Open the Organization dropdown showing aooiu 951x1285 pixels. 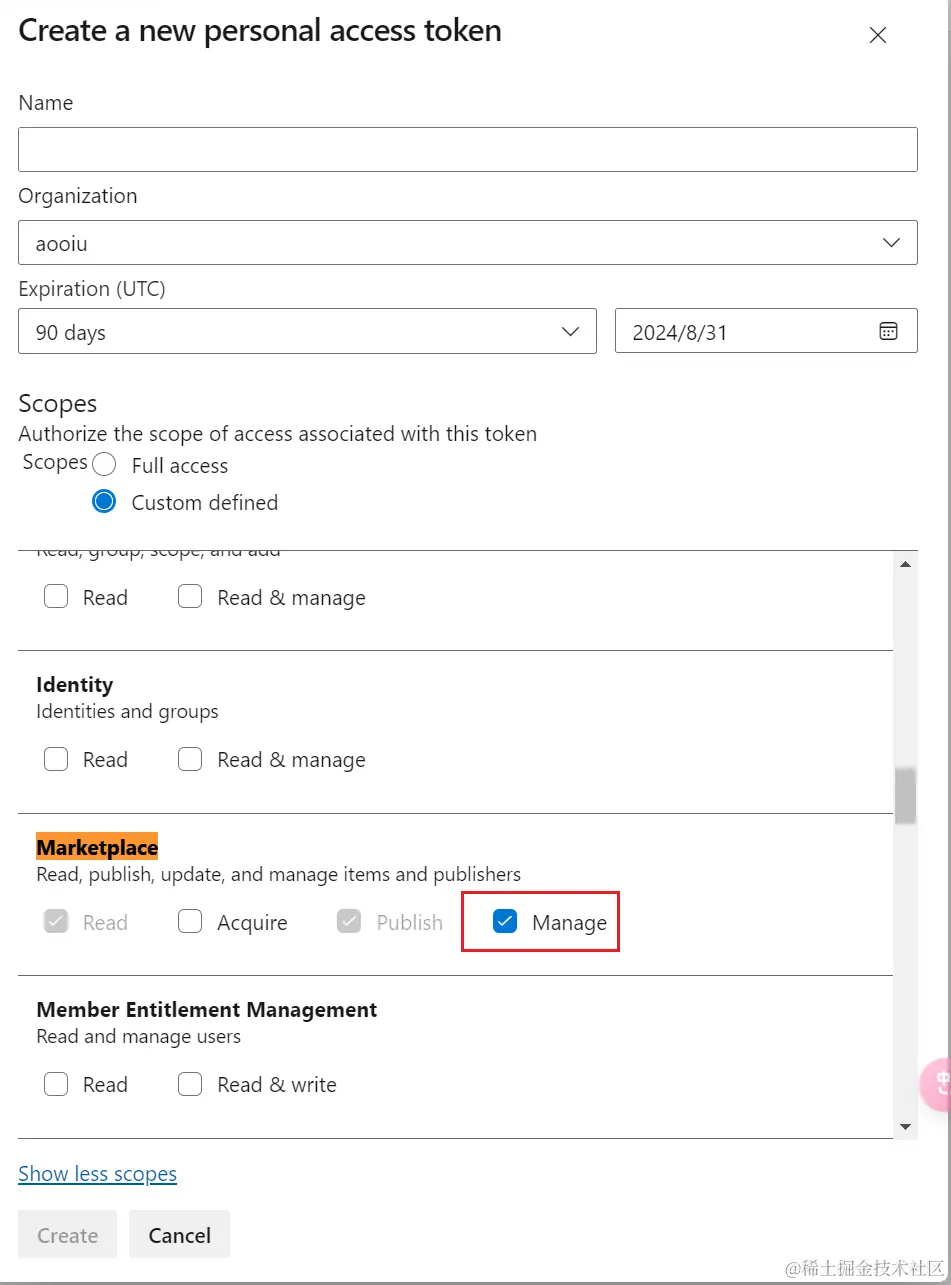[x=468, y=243]
